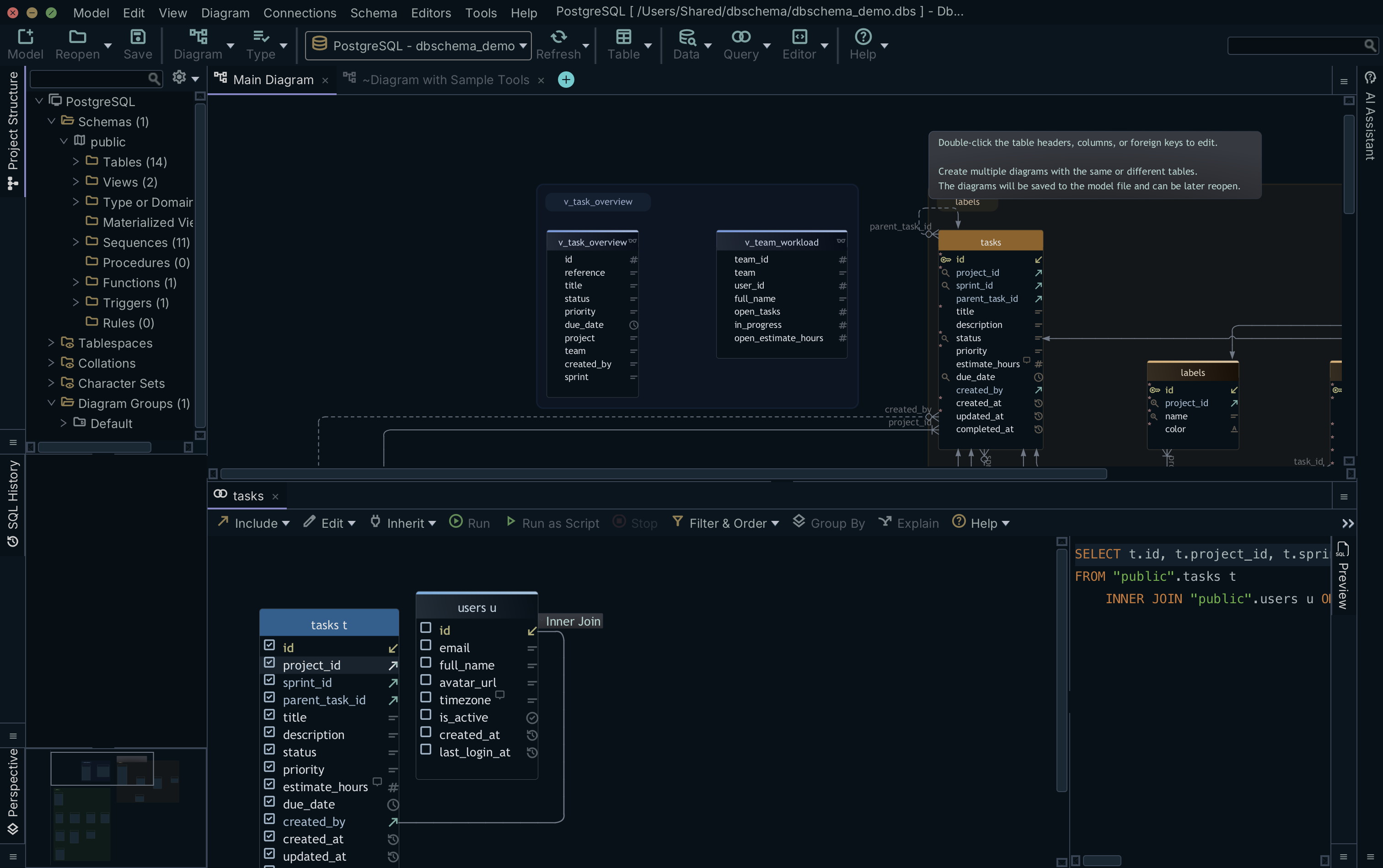Open the Query builder icon
The height and width of the screenshot is (868, 1383).
click(740, 37)
